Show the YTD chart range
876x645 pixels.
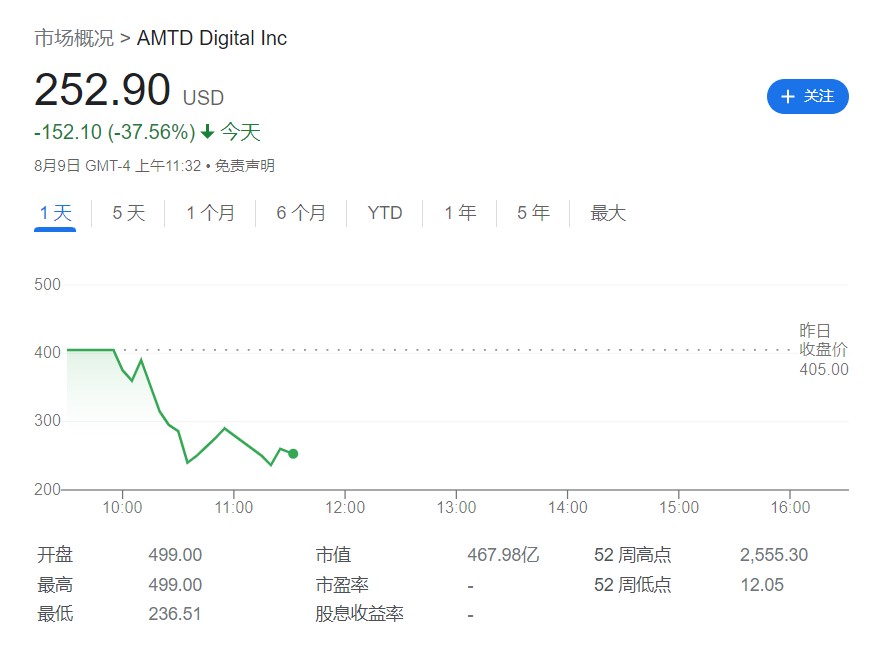click(385, 213)
